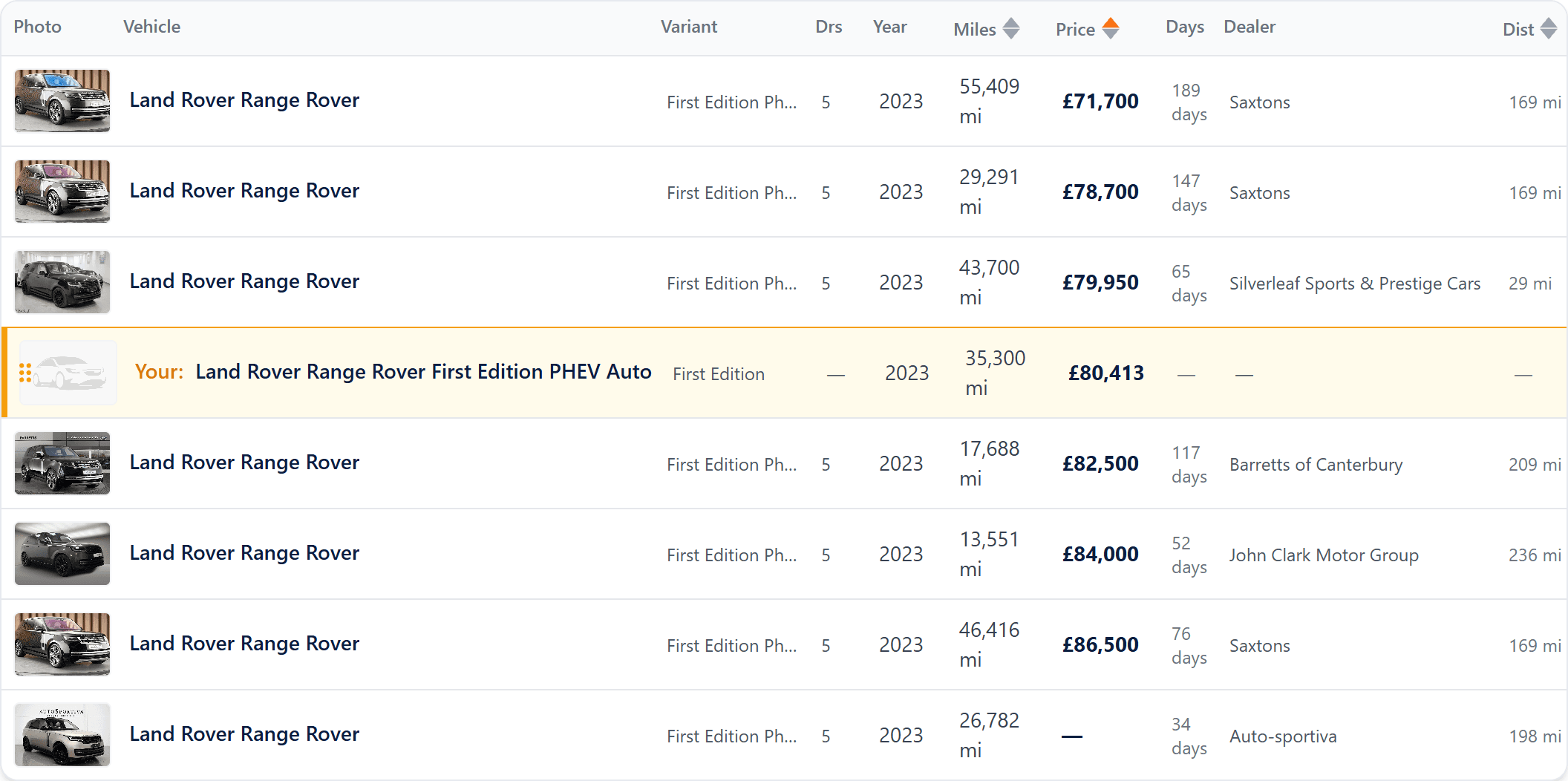The height and width of the screenshot is (781, 1568).
Task: Click the £71,700 price
Action: 1100,101
